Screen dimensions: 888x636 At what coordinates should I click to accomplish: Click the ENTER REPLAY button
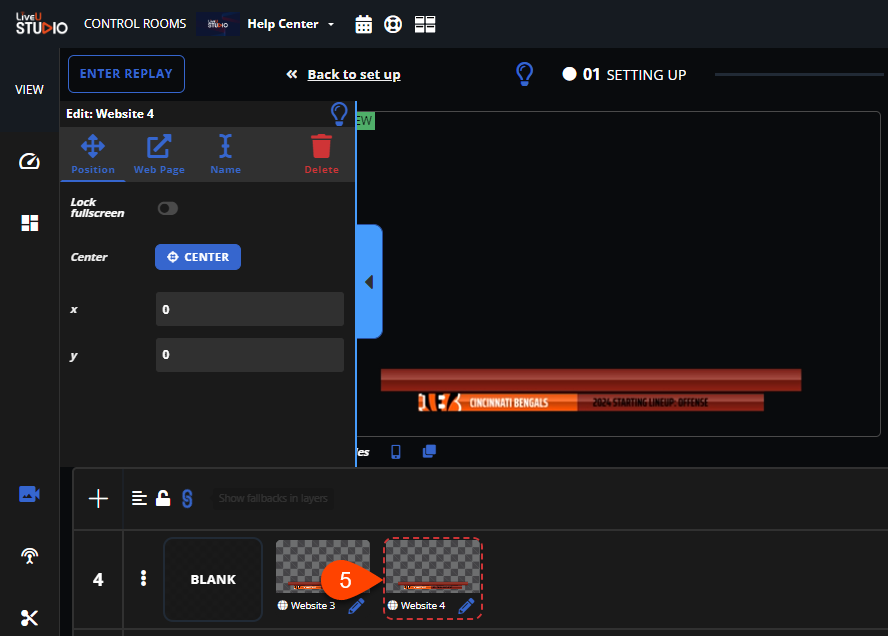point(126,74)
